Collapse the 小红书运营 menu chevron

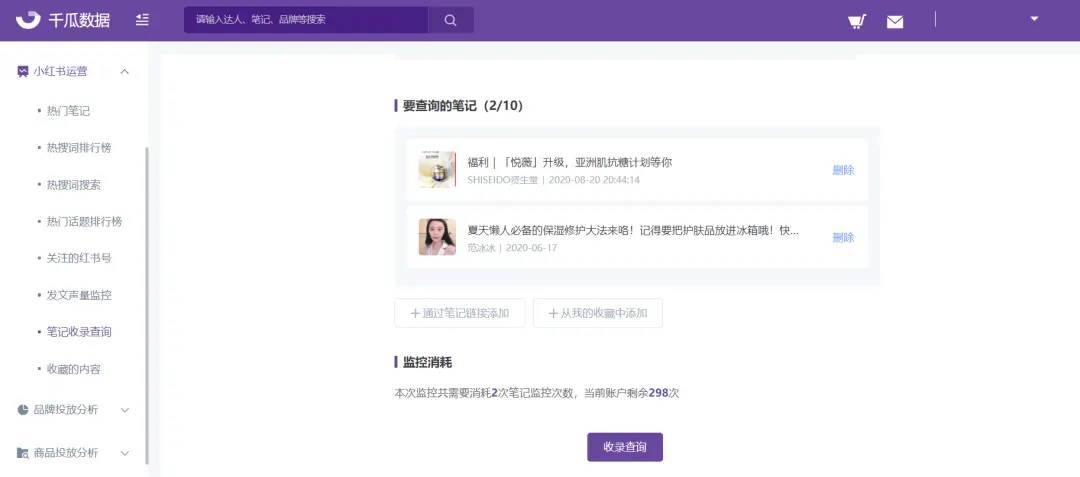coord(125,71)
